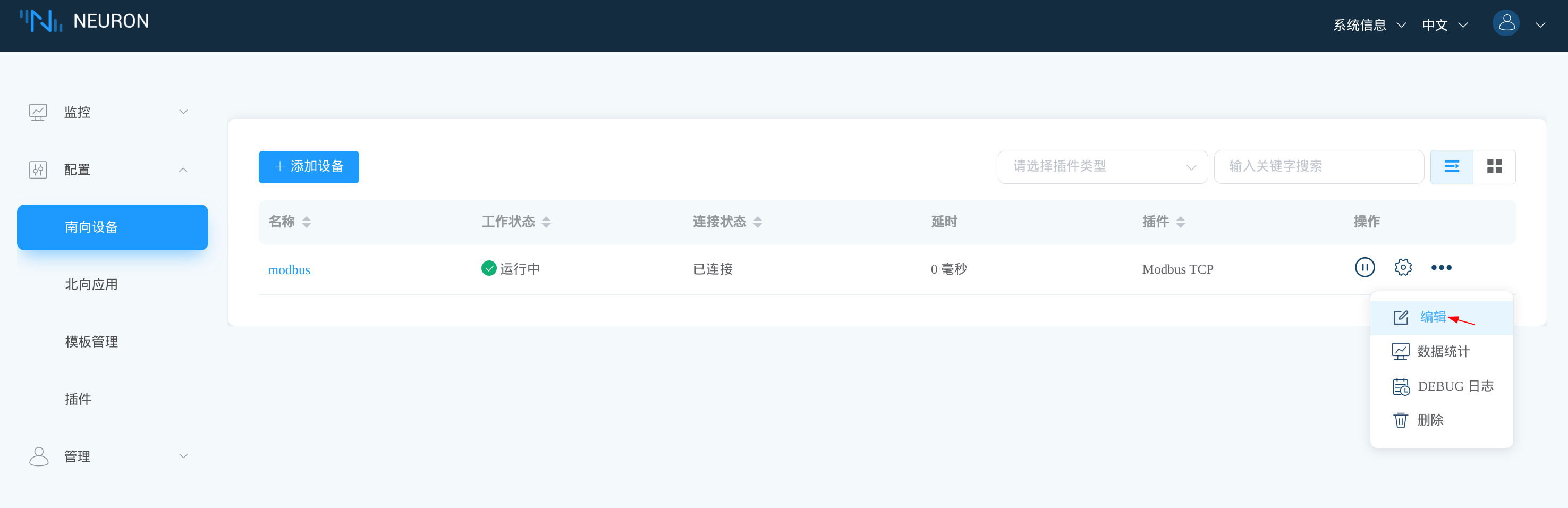Select 南向设备 in sidebar
1568x508 pixels.
point(113,227)
